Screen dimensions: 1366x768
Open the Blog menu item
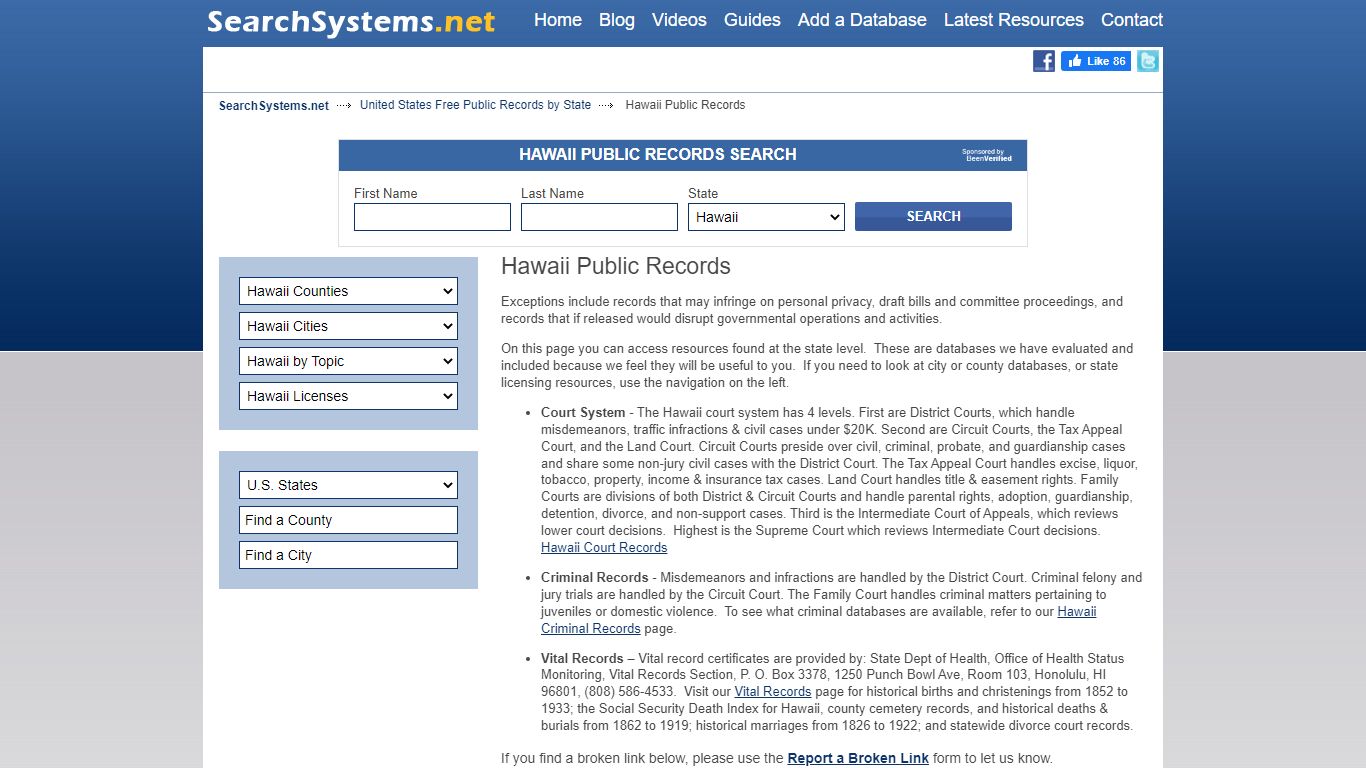pos(617,20)
